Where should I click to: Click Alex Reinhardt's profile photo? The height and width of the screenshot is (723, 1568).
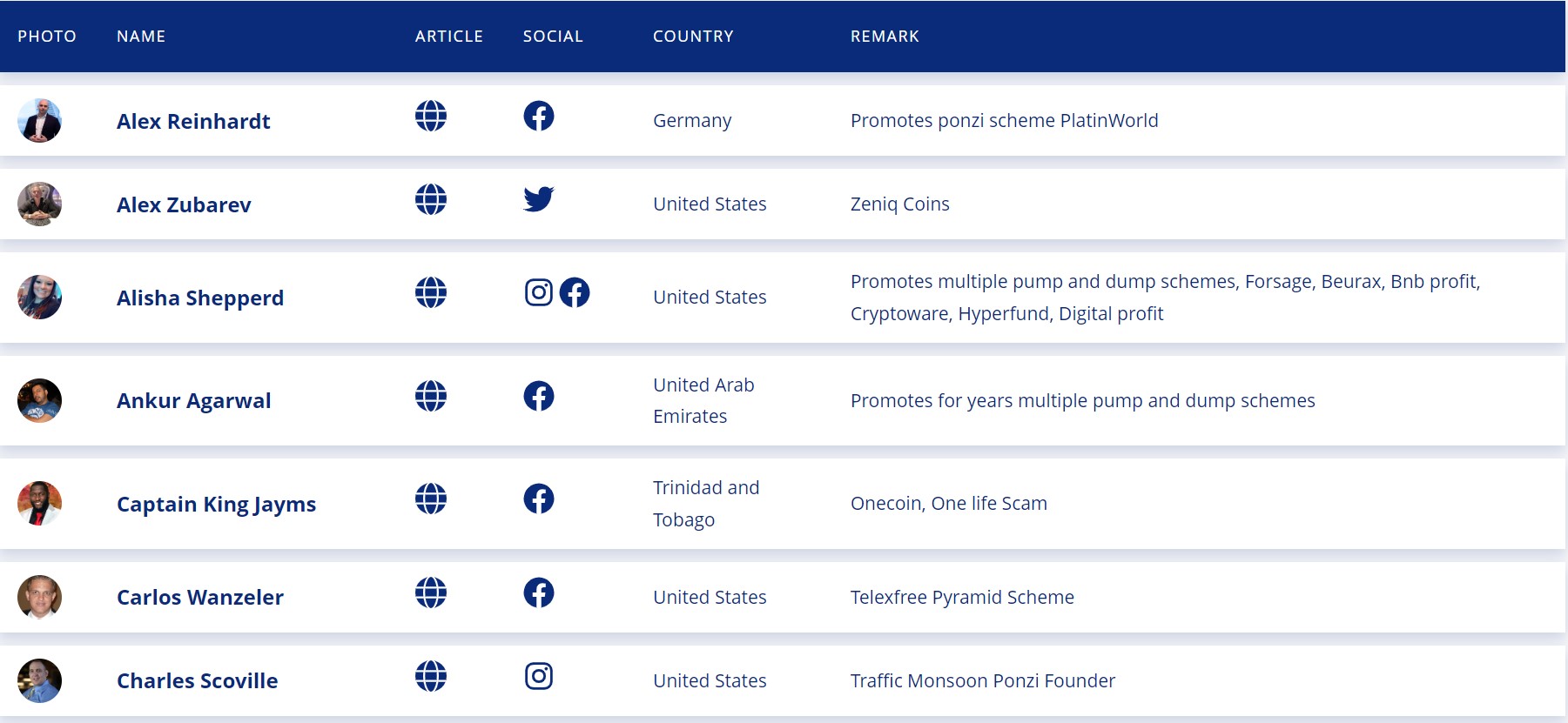tap(39, 120)
